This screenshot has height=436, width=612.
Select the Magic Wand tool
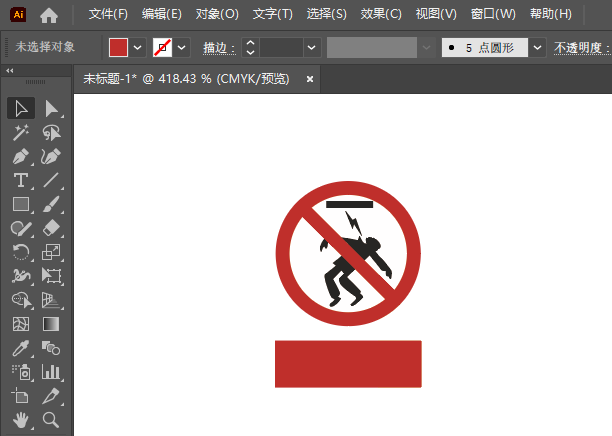(x=21, y=133)
